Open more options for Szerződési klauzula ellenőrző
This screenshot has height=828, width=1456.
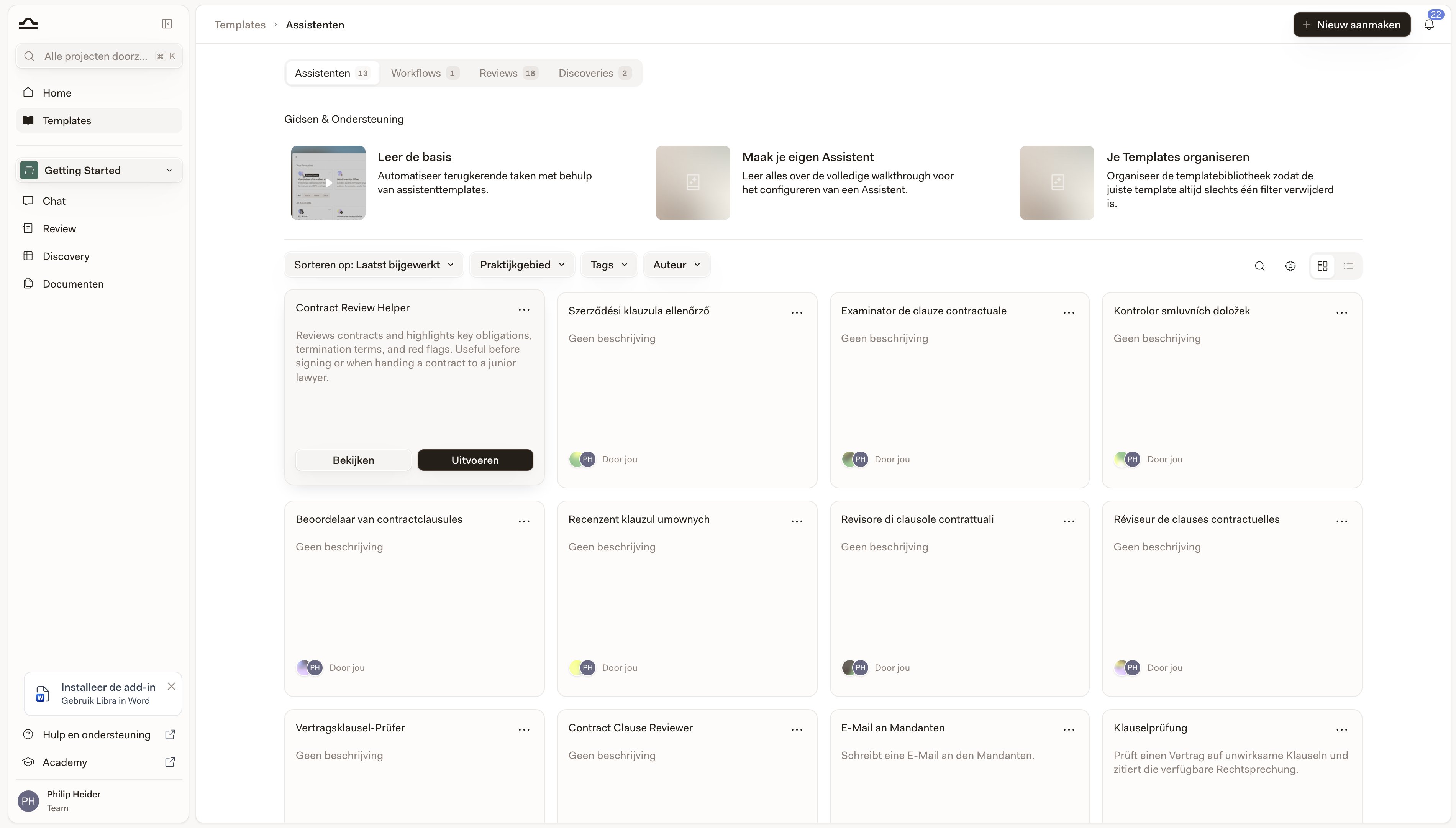coord(797,312)
